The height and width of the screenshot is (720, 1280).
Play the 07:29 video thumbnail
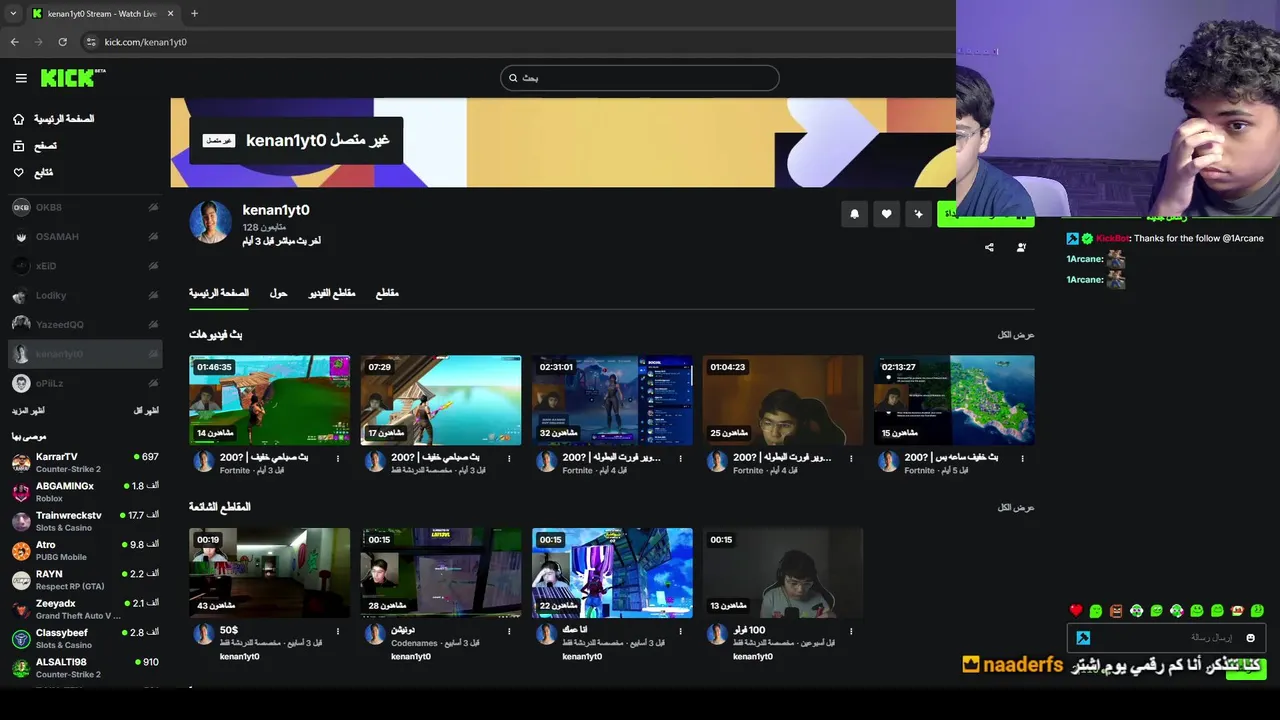pyautogui.click(x=441, y=400)
